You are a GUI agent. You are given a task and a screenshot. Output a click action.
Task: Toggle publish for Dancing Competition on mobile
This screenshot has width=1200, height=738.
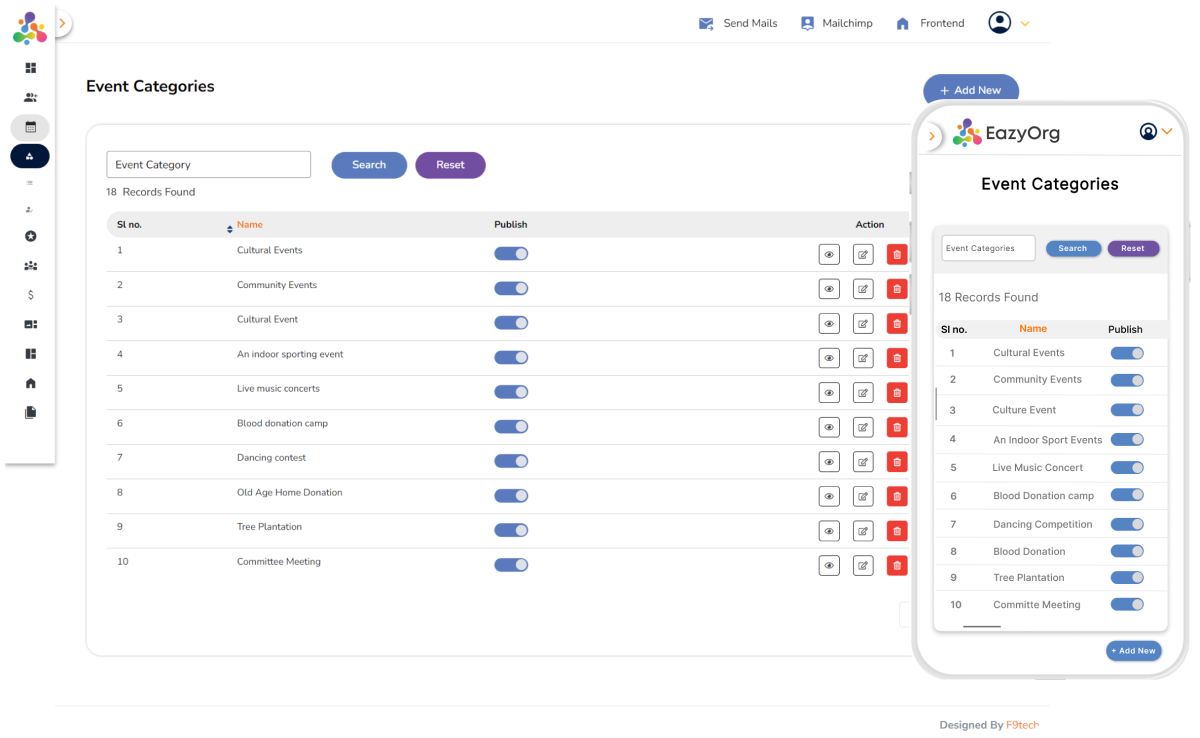[1127, 524]
